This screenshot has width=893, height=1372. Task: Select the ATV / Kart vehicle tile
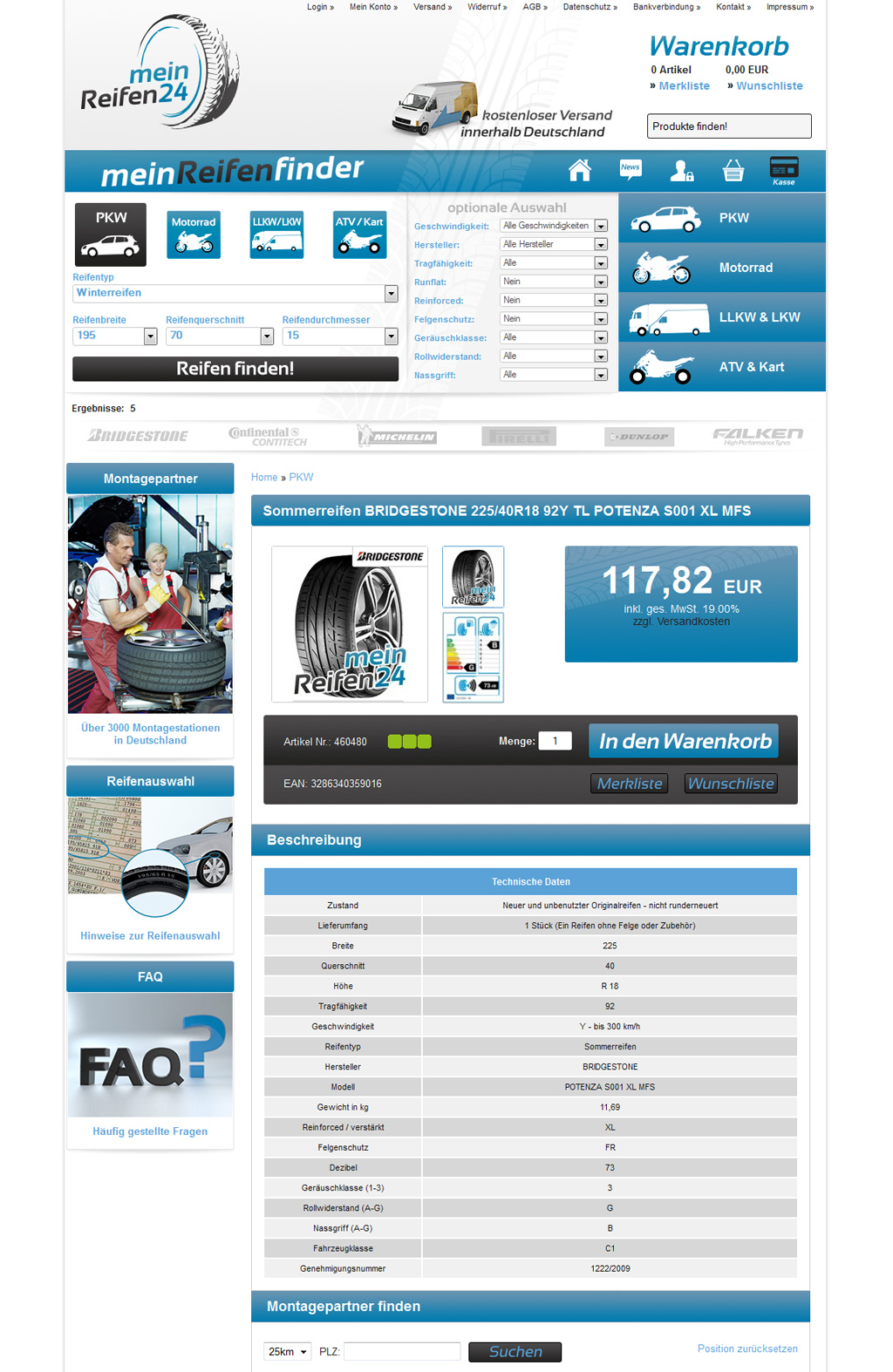[x=359, y=234]
